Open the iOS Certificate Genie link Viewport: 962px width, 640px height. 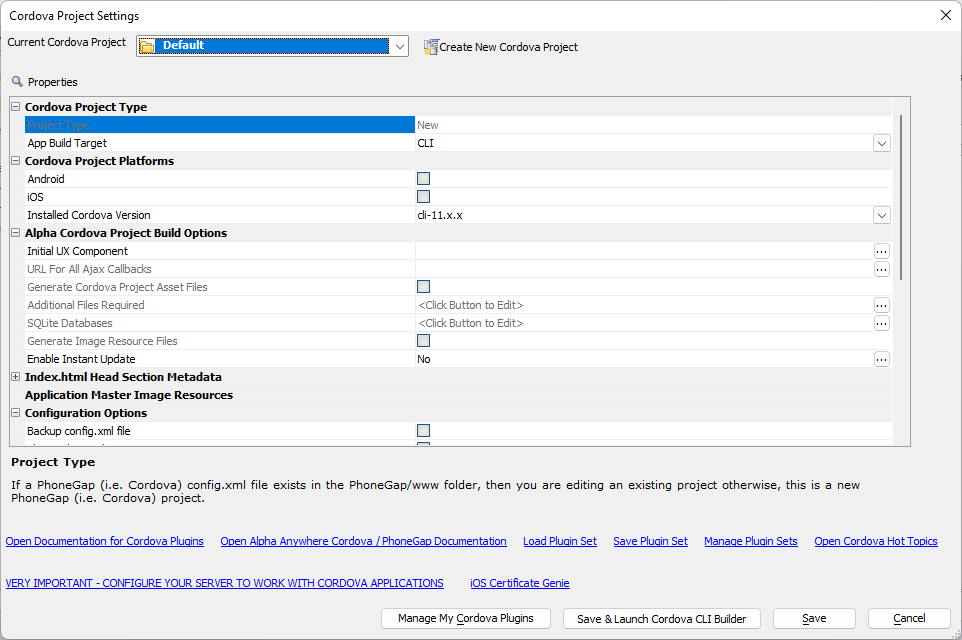520,583
